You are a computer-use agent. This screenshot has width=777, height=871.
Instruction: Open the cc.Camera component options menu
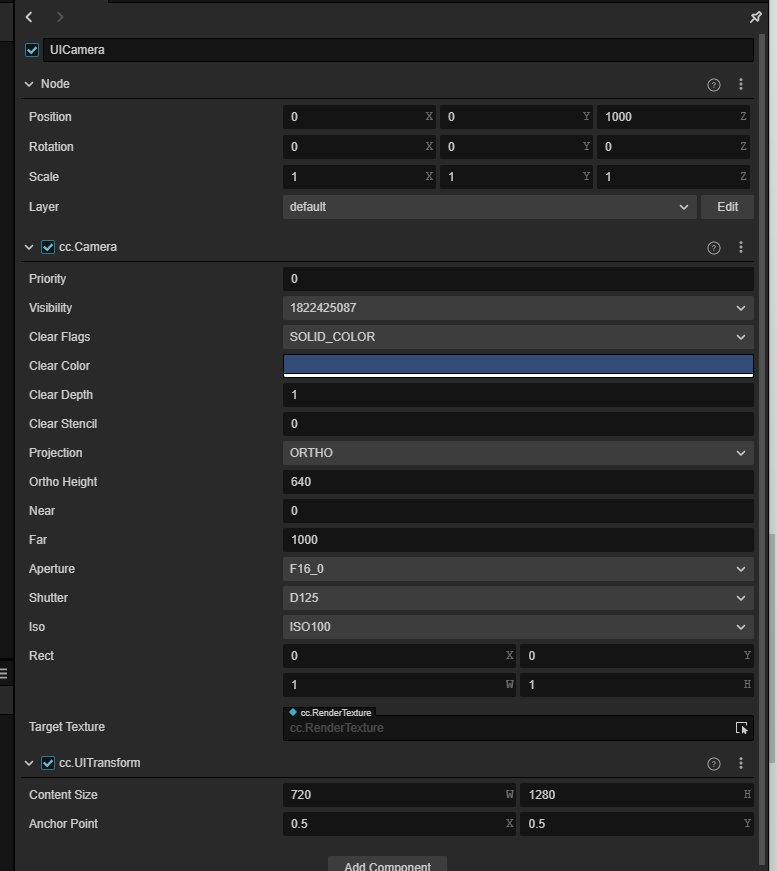(740, 248)
